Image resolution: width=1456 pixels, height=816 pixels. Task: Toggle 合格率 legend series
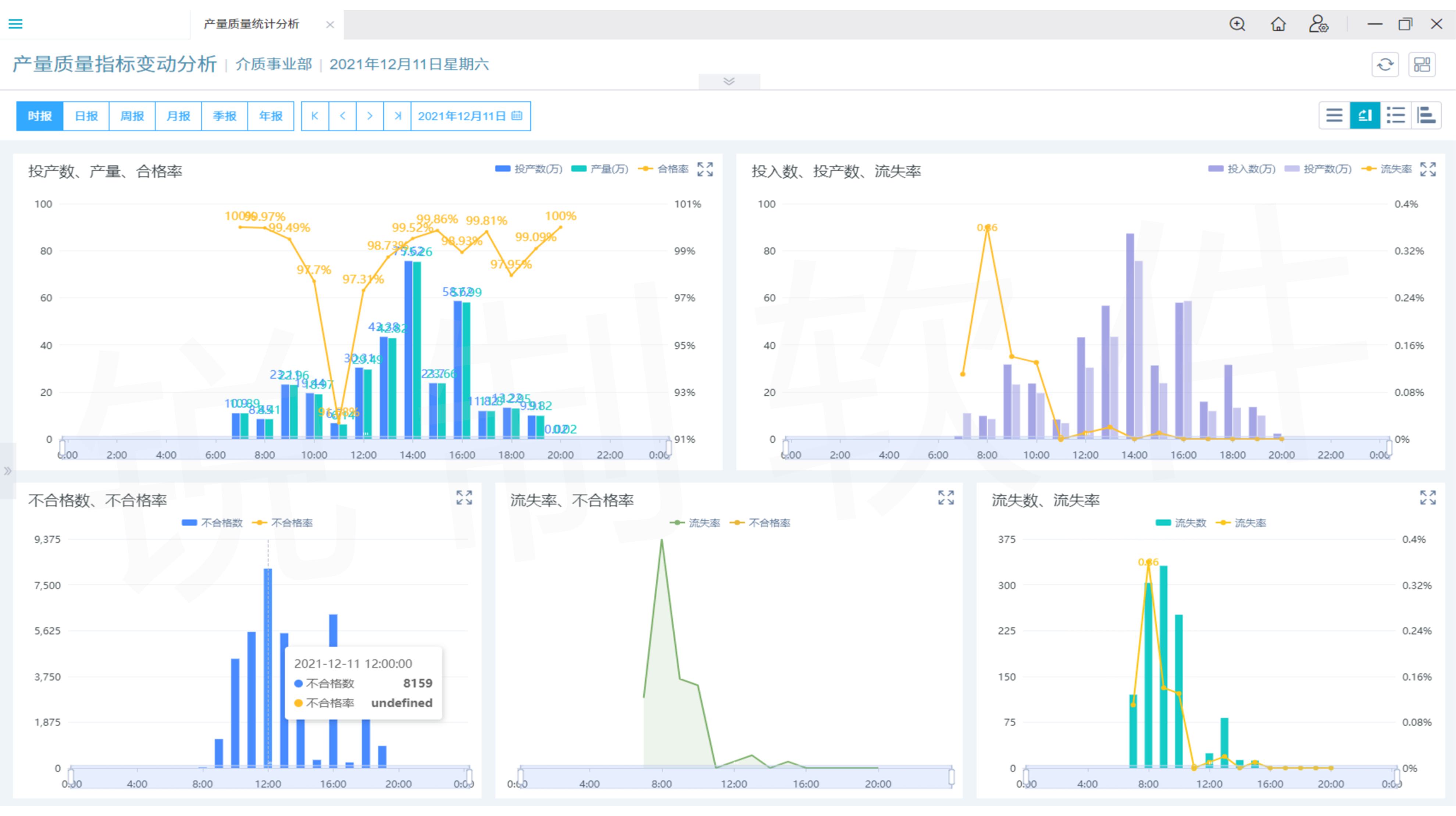[x=664, y=169]
